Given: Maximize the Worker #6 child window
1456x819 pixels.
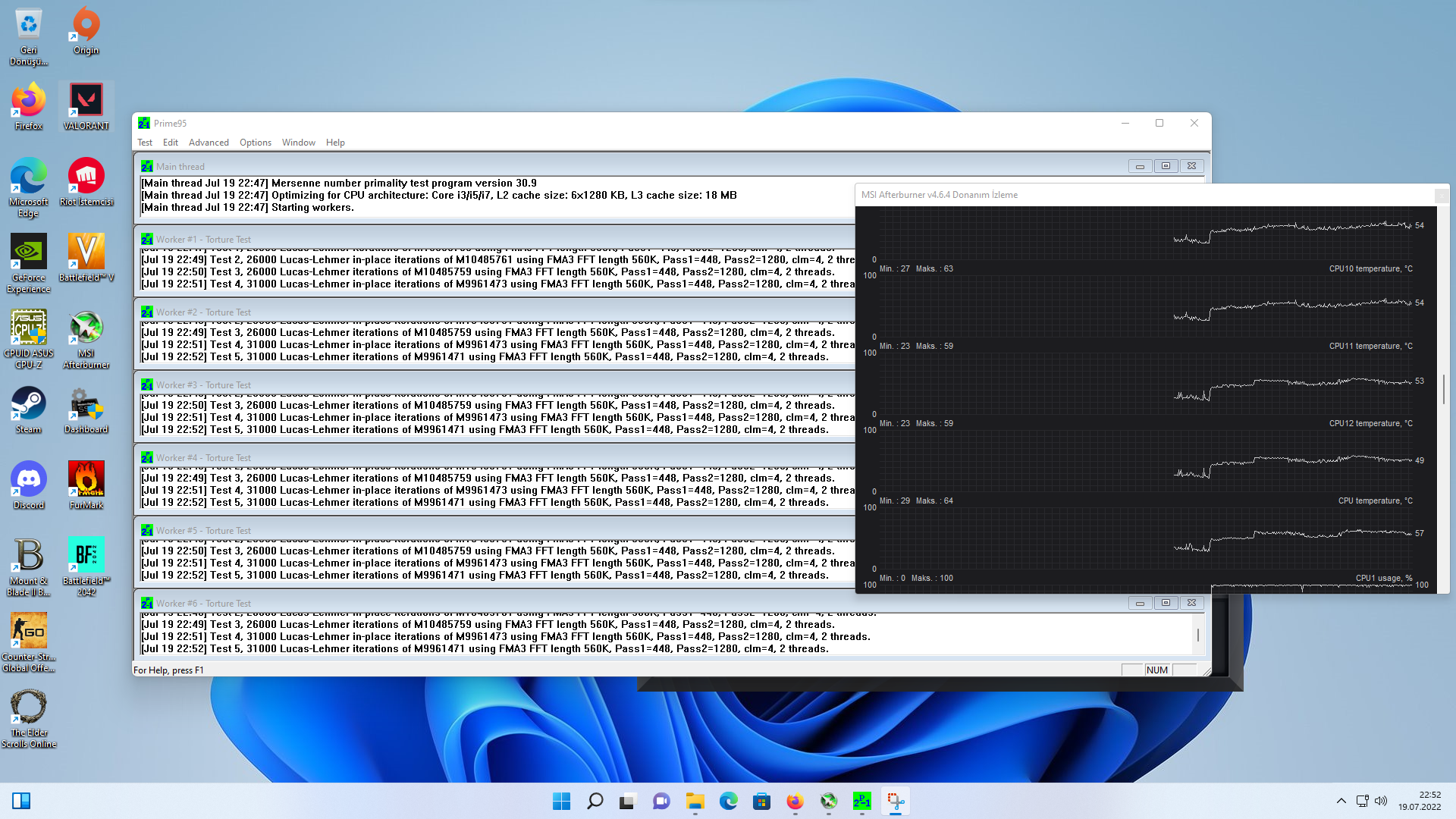Looking at the screenshot, I should click(x=1166, y=603).
